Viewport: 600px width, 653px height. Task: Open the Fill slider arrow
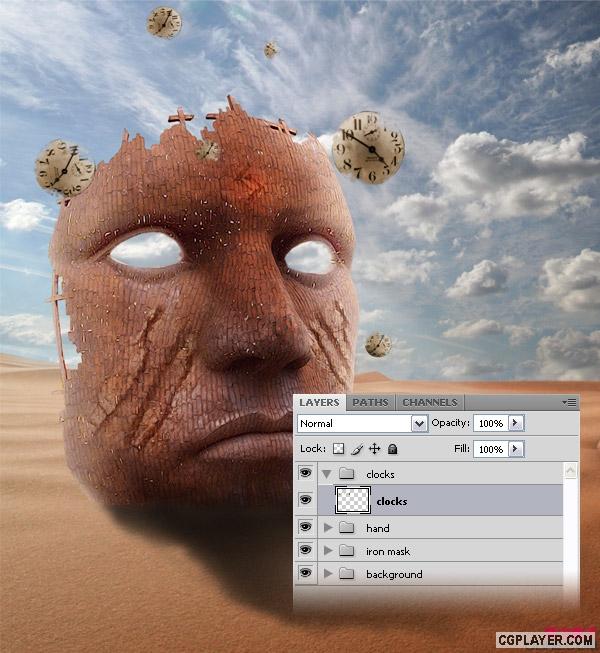pyautogui.click(x=516, y=449)
